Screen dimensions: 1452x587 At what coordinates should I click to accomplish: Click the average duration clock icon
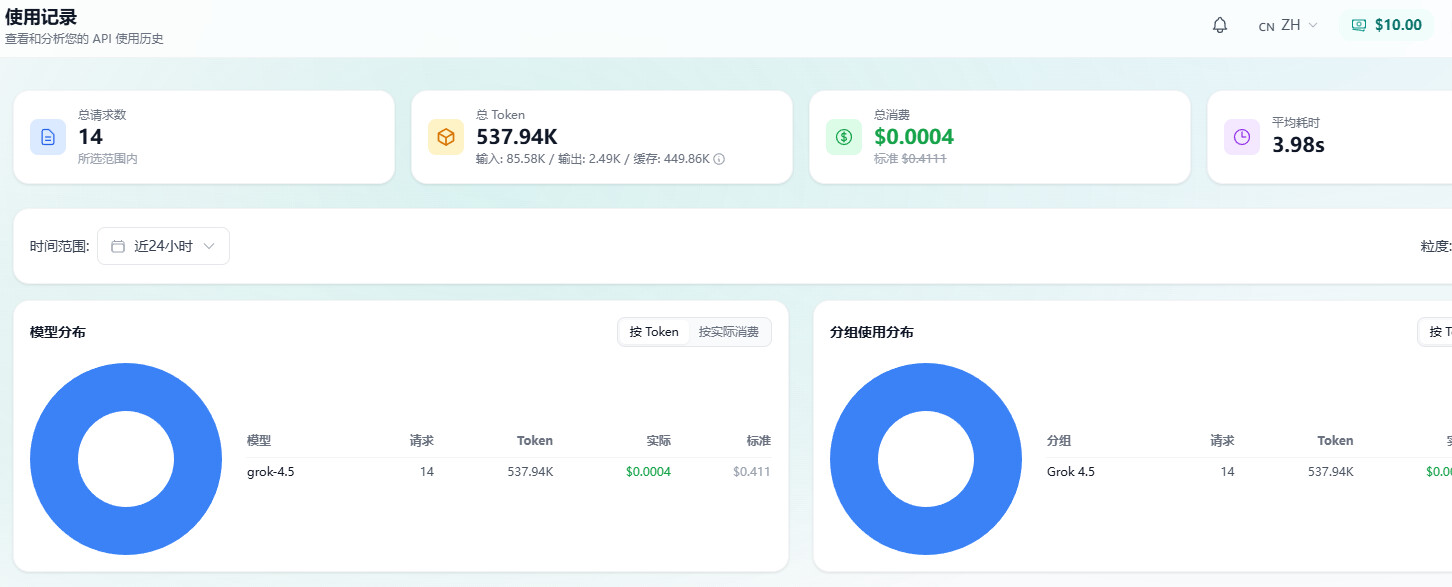point(1242,137)
